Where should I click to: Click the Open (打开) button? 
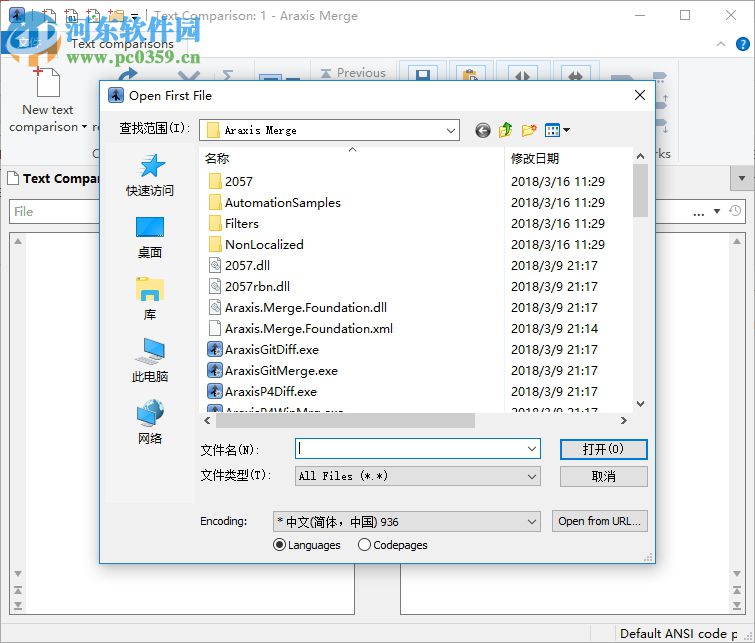click(603, 449)
